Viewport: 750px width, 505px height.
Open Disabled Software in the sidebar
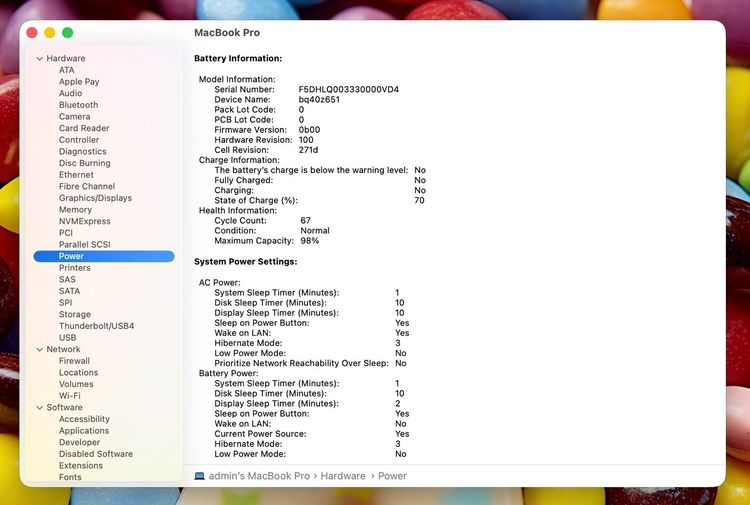pos(96,454)
